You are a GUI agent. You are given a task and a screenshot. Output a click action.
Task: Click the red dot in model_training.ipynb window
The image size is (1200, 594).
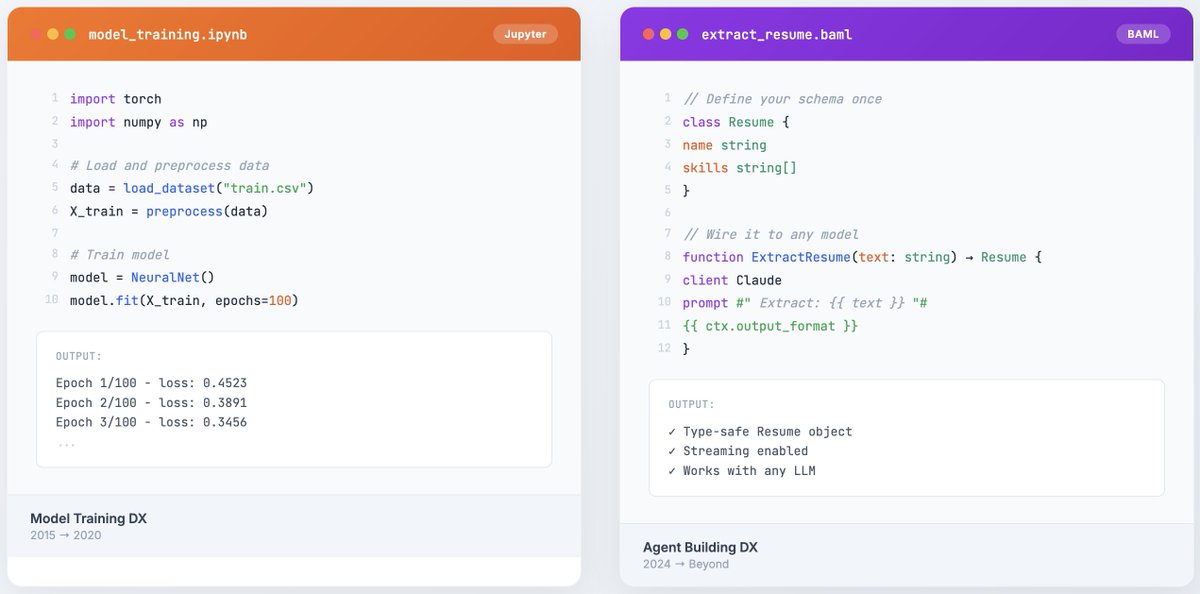point(37,34)
